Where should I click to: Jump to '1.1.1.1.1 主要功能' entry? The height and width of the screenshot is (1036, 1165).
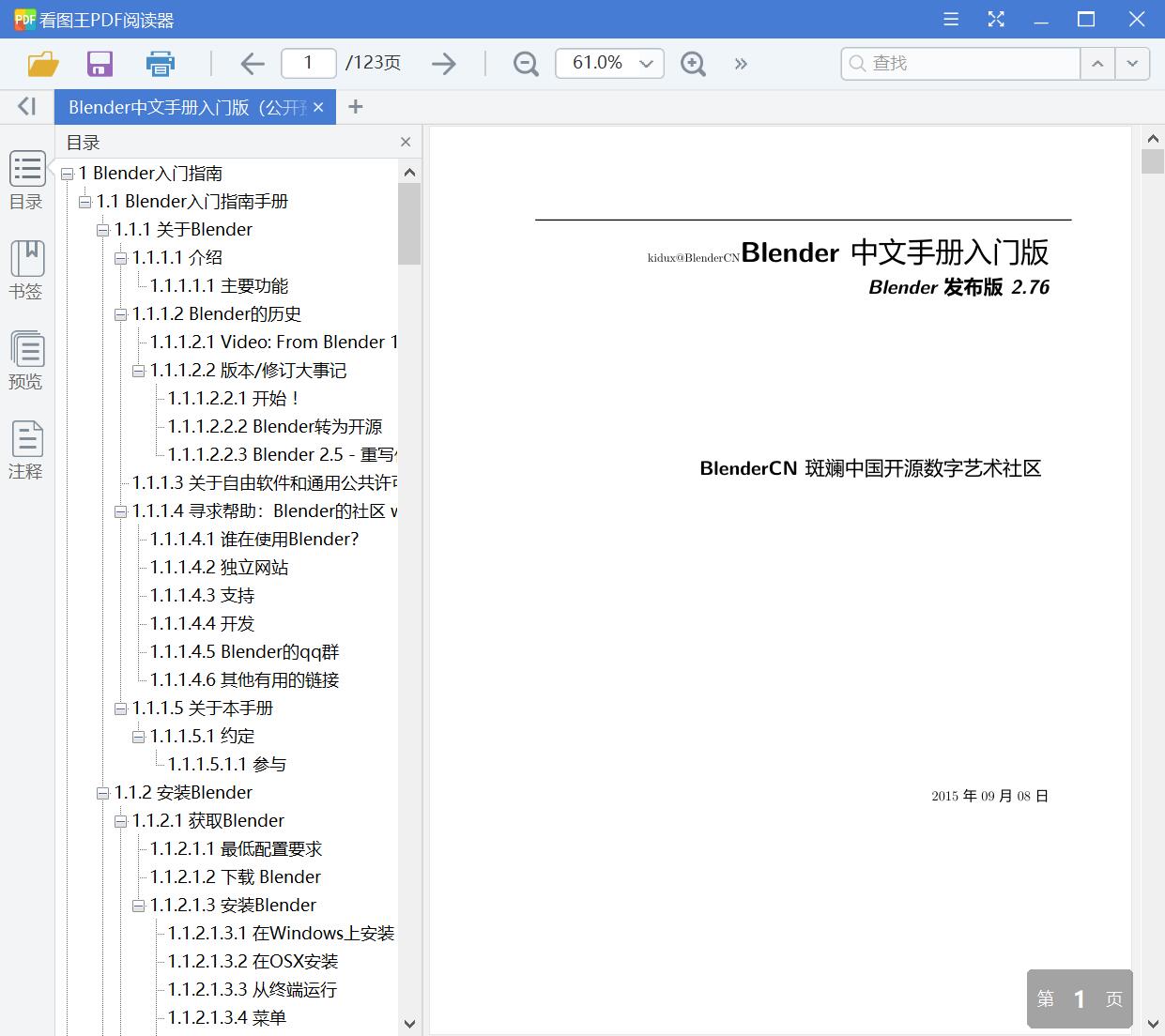[x=219, y=285]
